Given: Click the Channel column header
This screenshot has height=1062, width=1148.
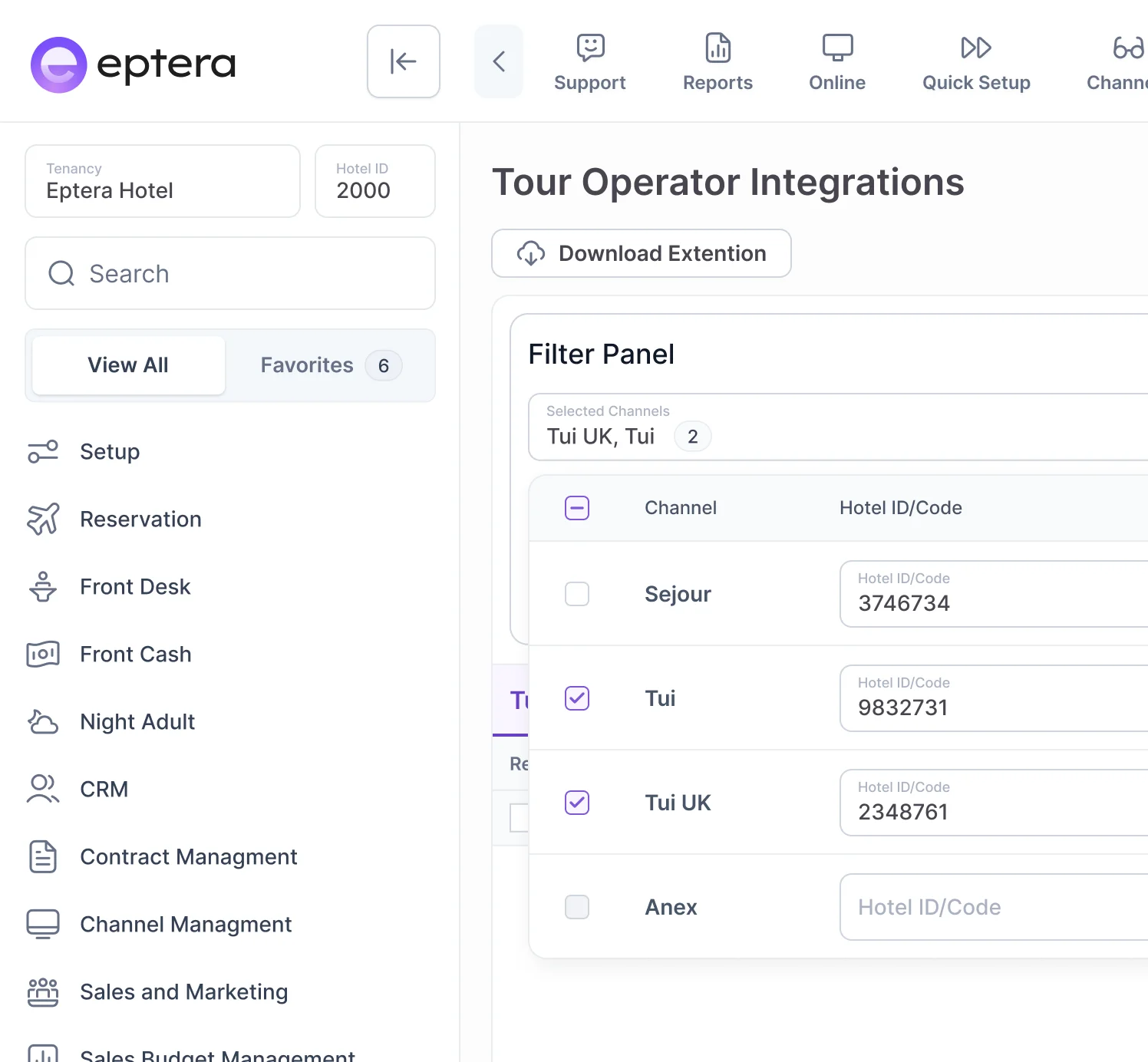Looking at the screenshot, I should click(681, 508).
